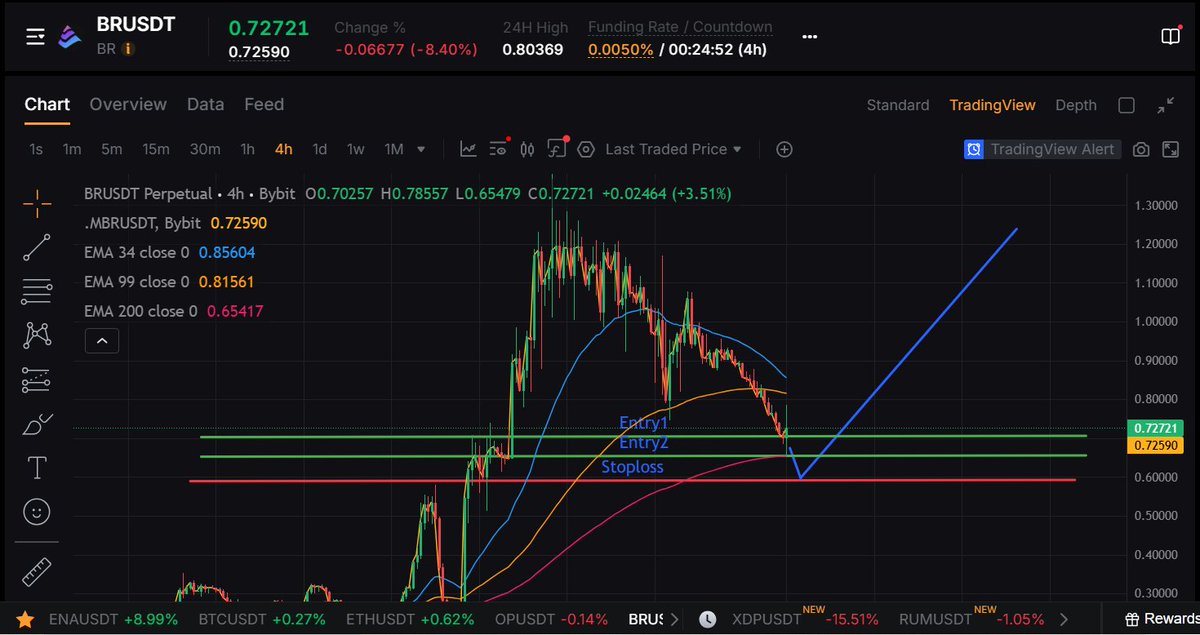This screenshot has height=635, width=1200.
Task: Click the add chart plus circle icon
Action: click(785, 149)
